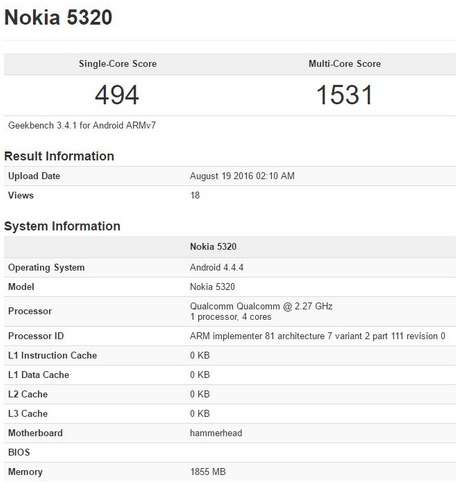Click the multi-core score value 1531
The width and height of the screenshot is (456, 482).
[344, 95]
